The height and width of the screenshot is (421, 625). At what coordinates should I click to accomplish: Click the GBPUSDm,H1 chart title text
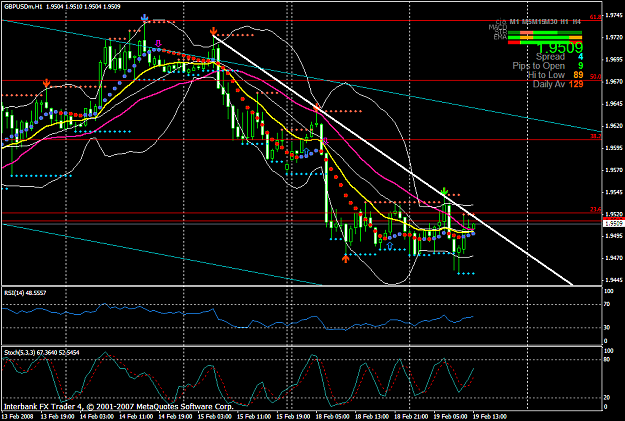click(x=24, y=6)
